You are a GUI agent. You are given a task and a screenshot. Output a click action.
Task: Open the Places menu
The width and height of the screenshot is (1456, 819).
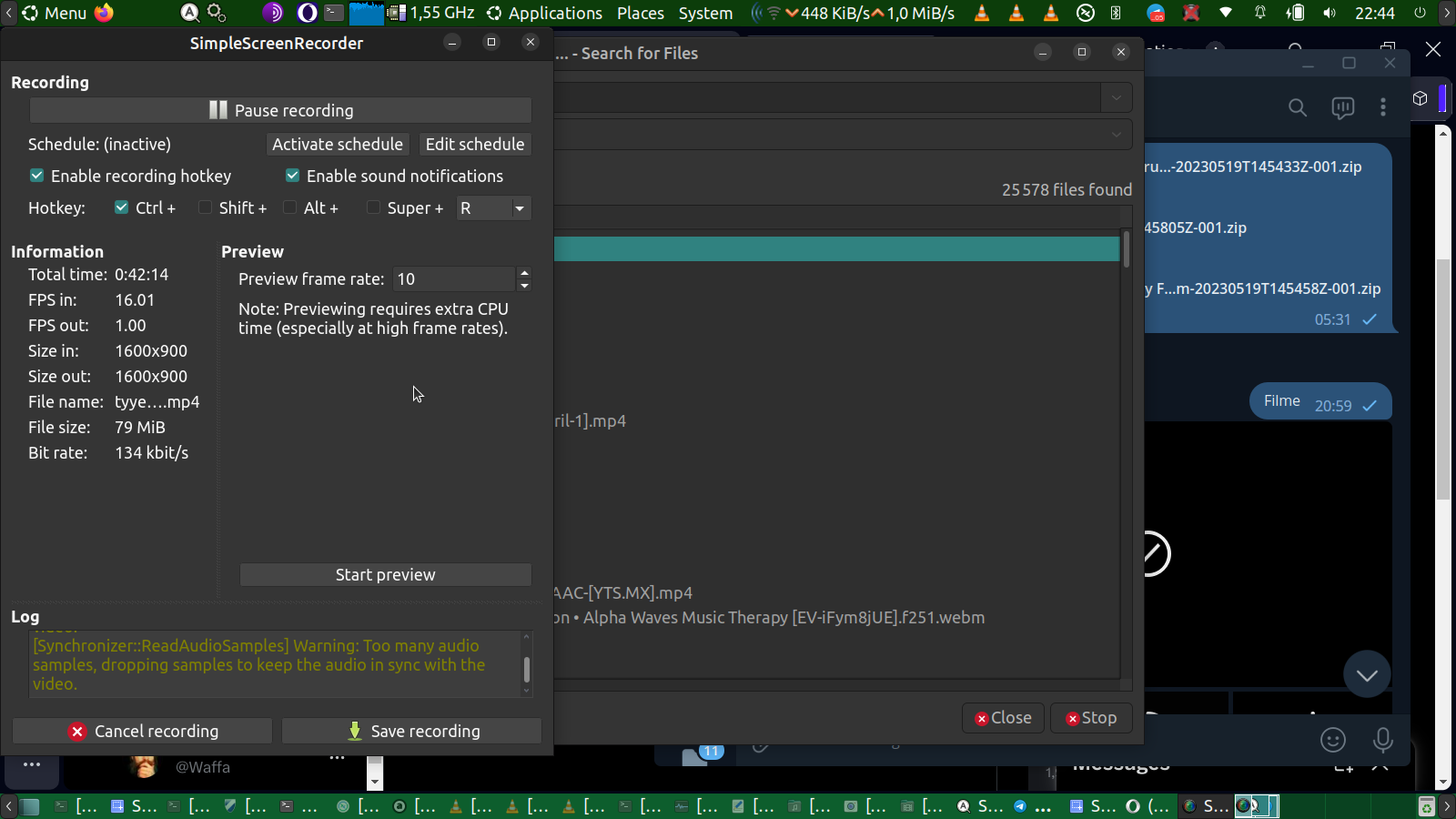click(640, 13)
